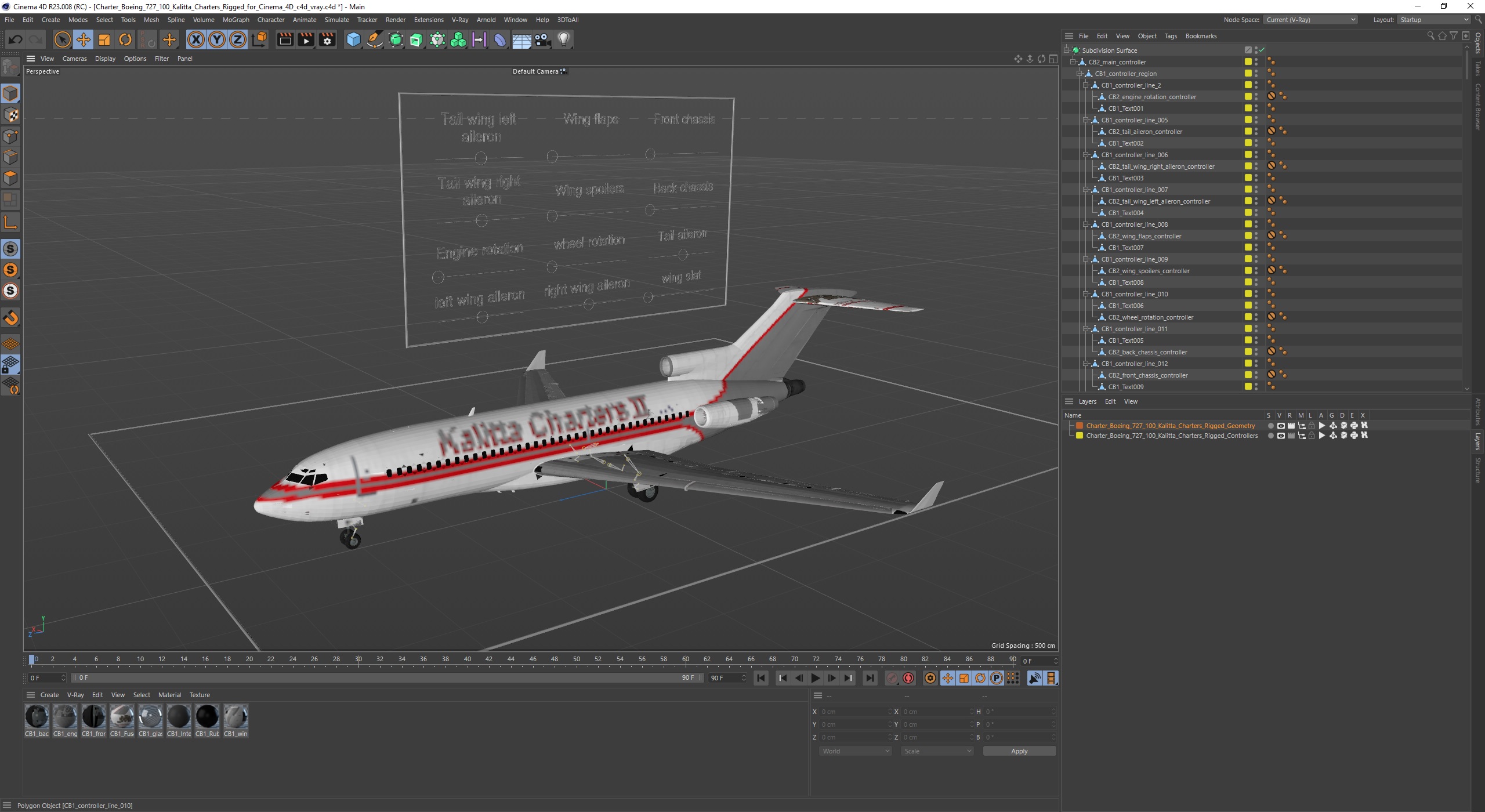
Task: Click the Undo arrow icon
Action: (x=16, y=39)
